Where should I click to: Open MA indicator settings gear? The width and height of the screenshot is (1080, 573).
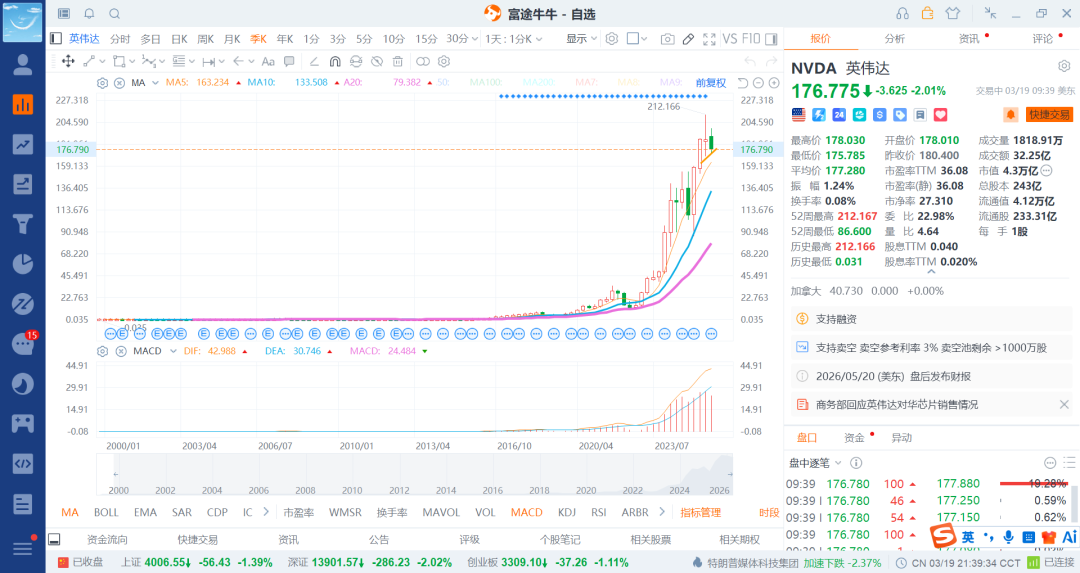coord(103,83)
